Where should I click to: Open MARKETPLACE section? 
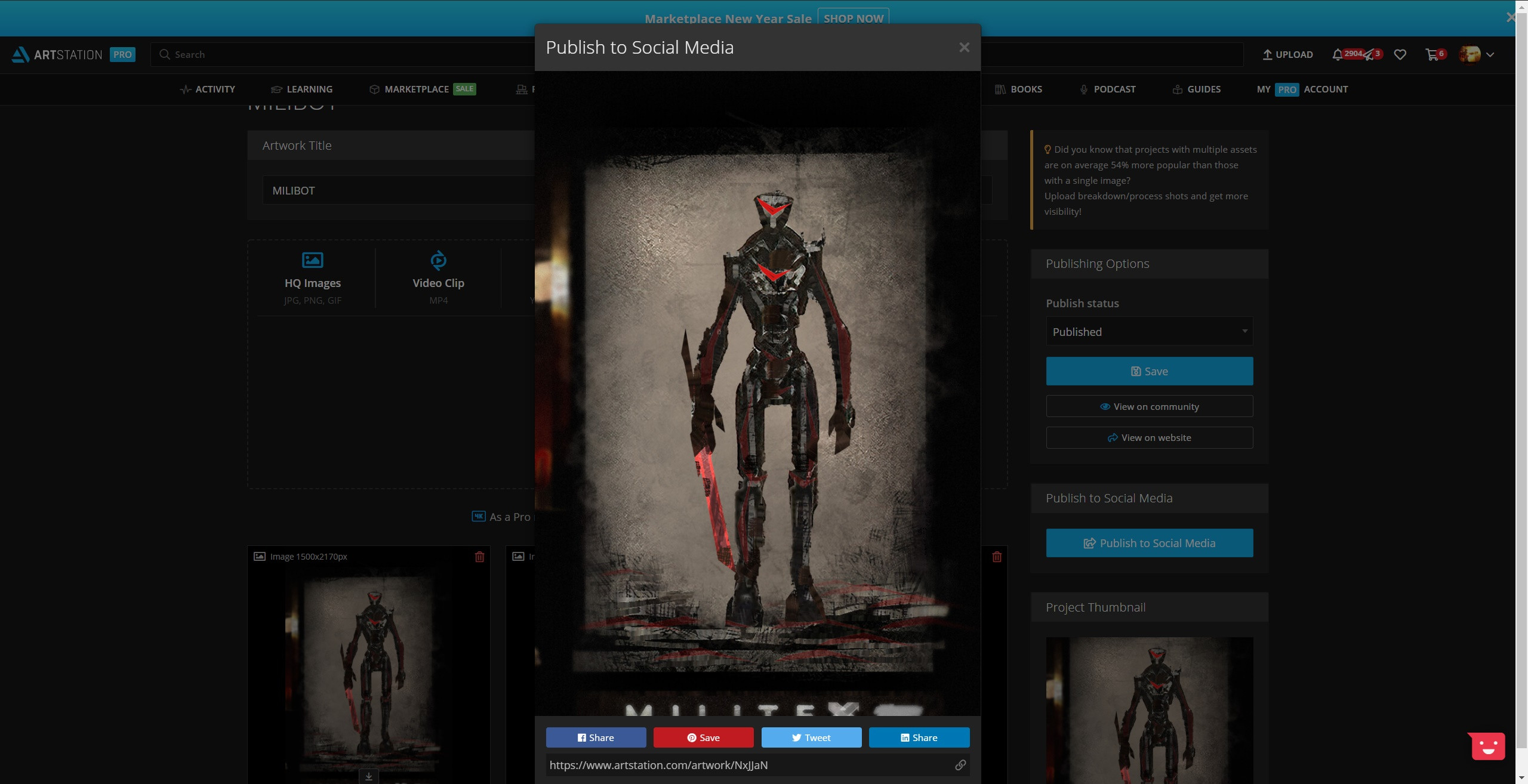409,89
